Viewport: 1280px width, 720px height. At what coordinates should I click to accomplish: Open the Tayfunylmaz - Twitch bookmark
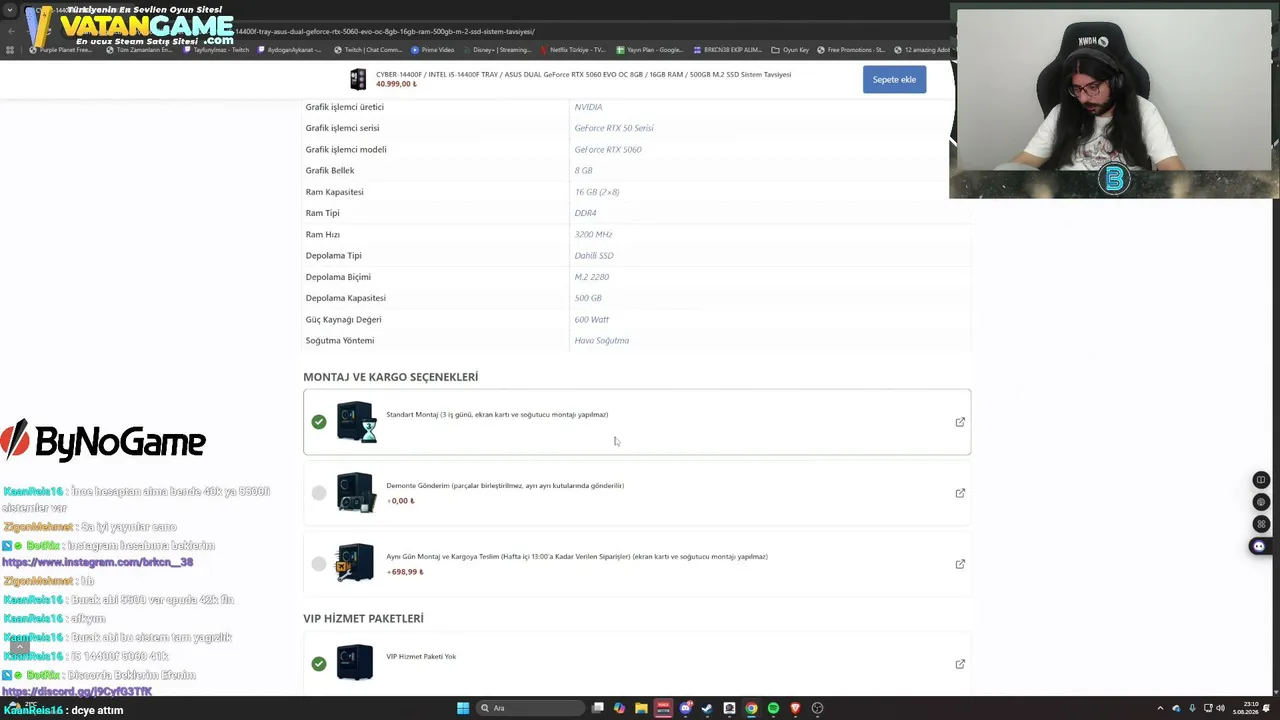[215, 50]
